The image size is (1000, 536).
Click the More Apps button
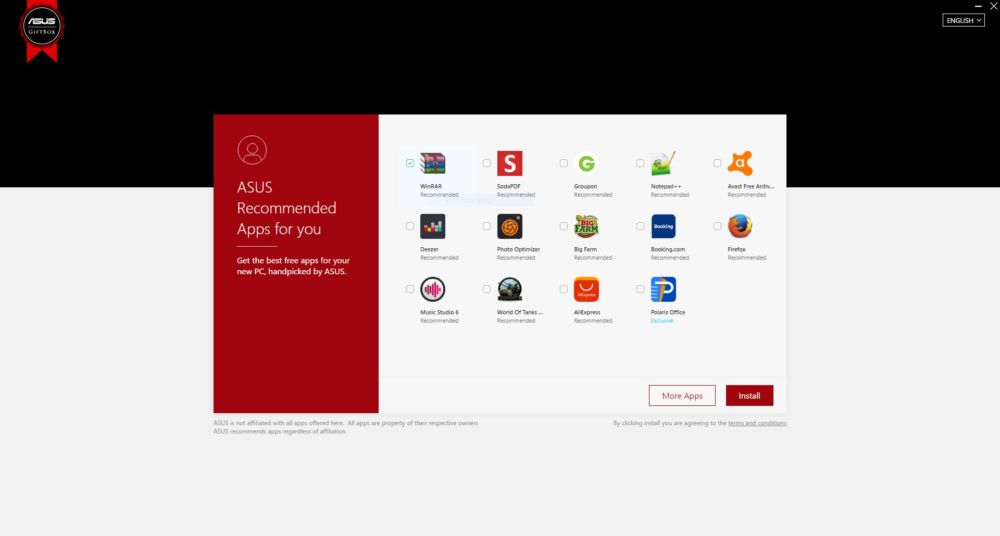coord(682,396)
